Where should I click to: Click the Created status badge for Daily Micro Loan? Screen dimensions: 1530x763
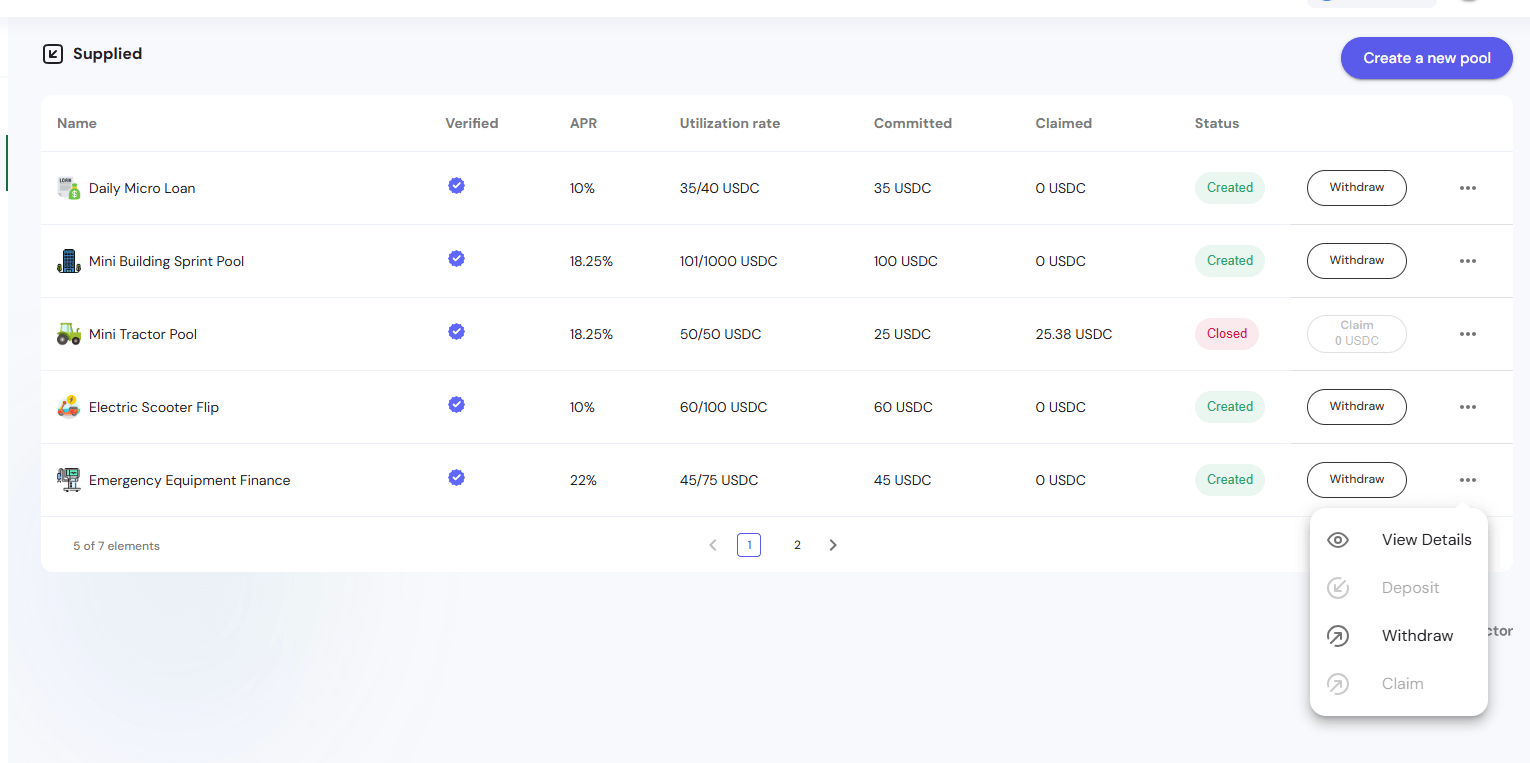click(x=1229, y=188)
